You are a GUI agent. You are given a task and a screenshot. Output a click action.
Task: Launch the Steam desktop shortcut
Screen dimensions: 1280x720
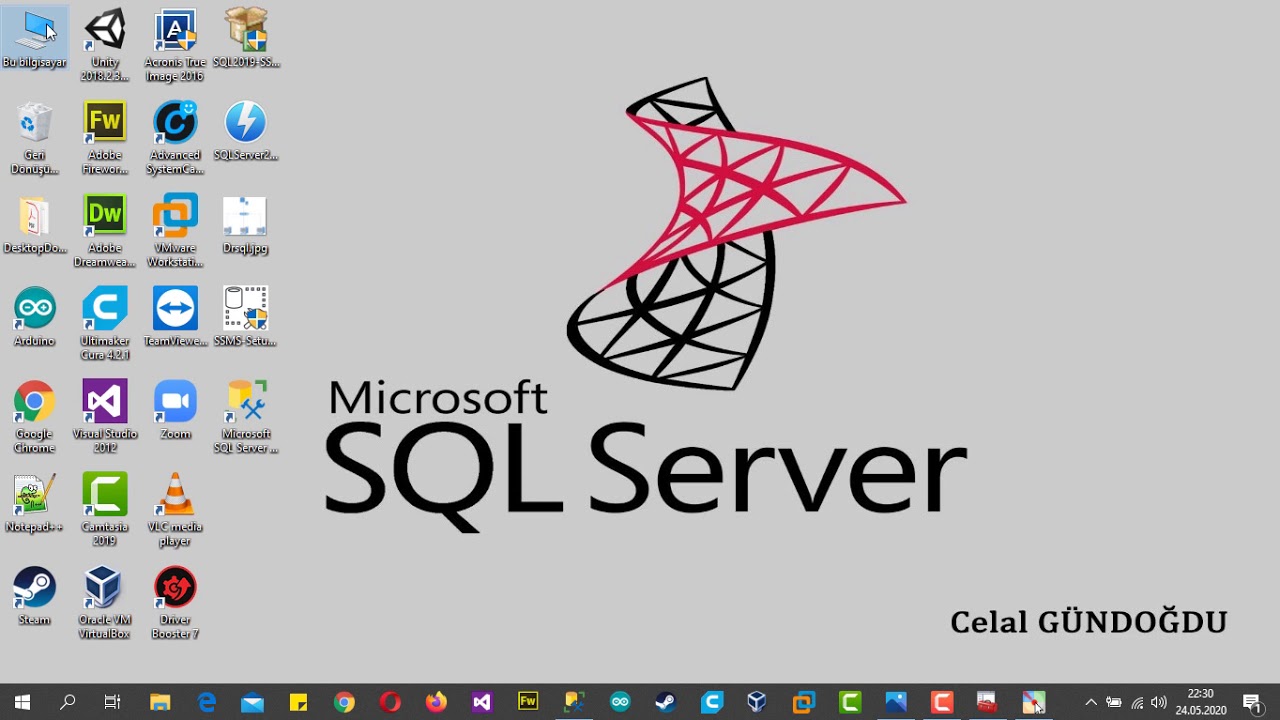tap(35, 596)
